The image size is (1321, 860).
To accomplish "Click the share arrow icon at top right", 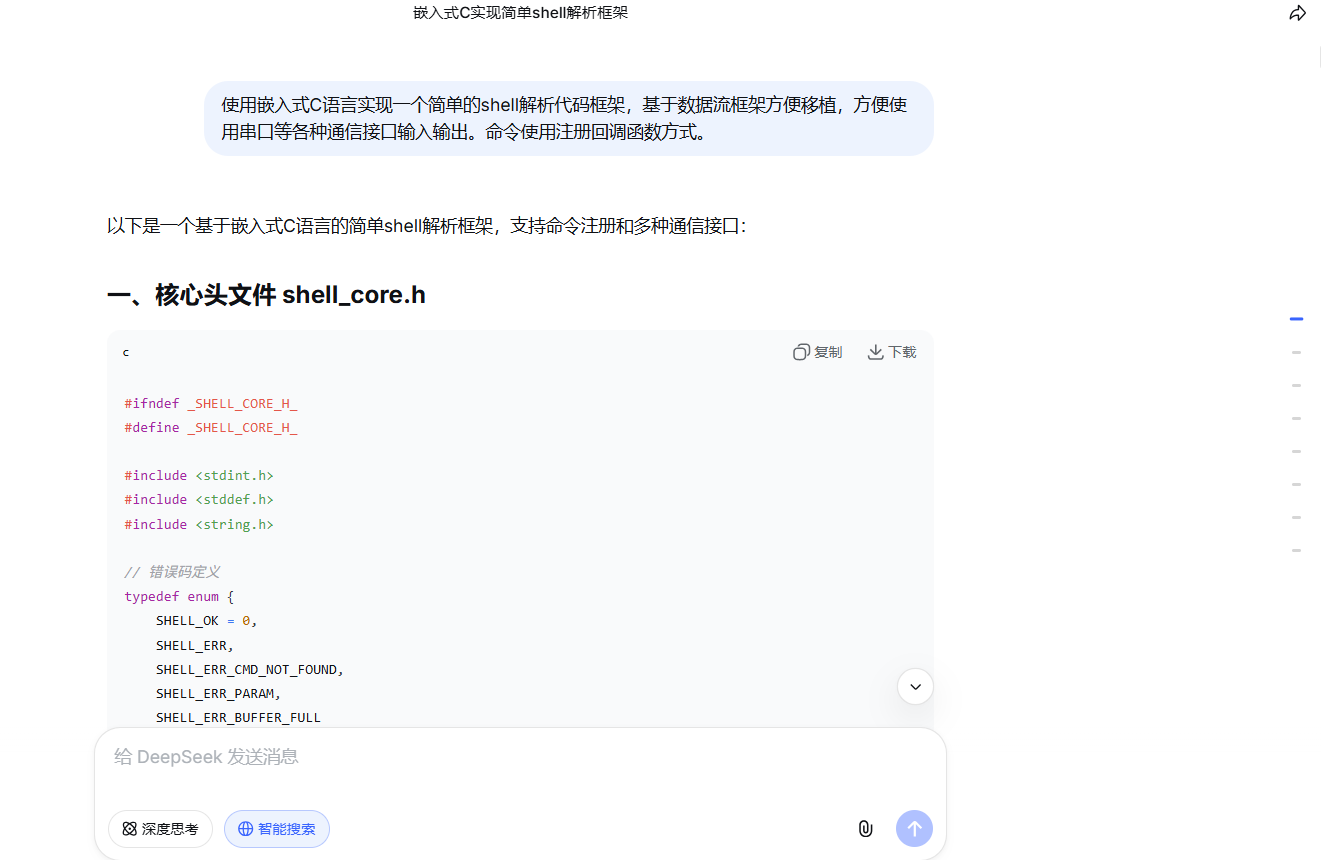I will 1297,14.
